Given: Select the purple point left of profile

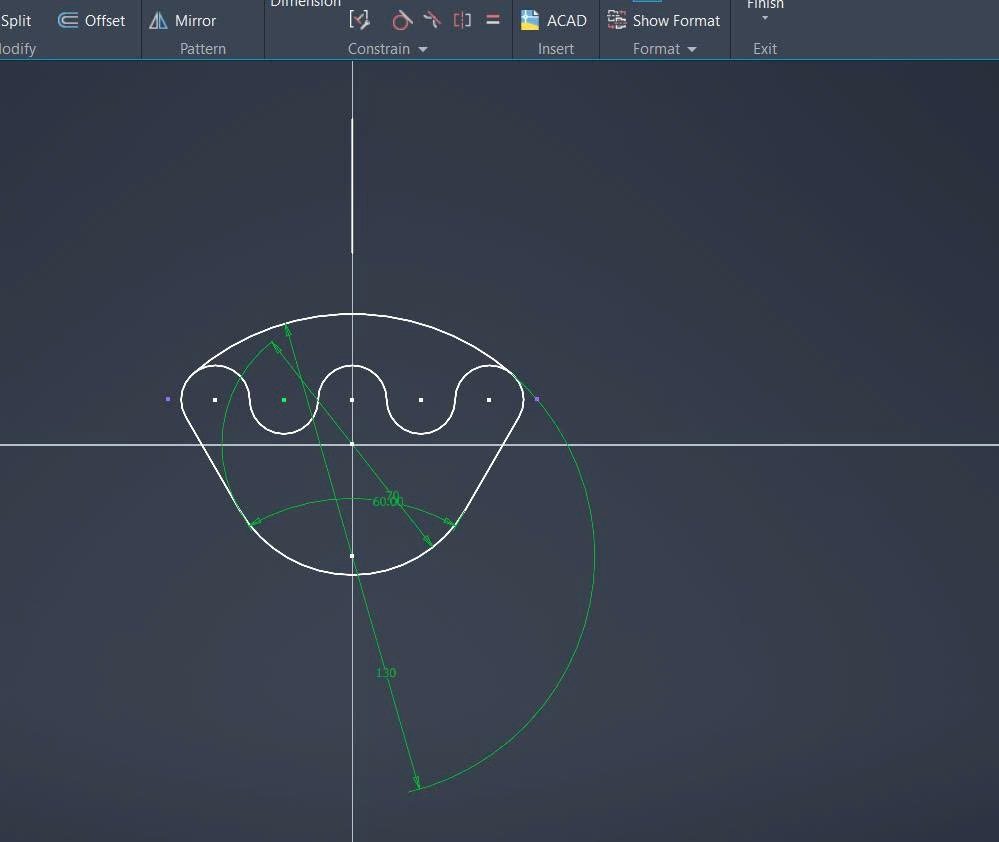Looking at the screenshot, I should pos(168,399).
